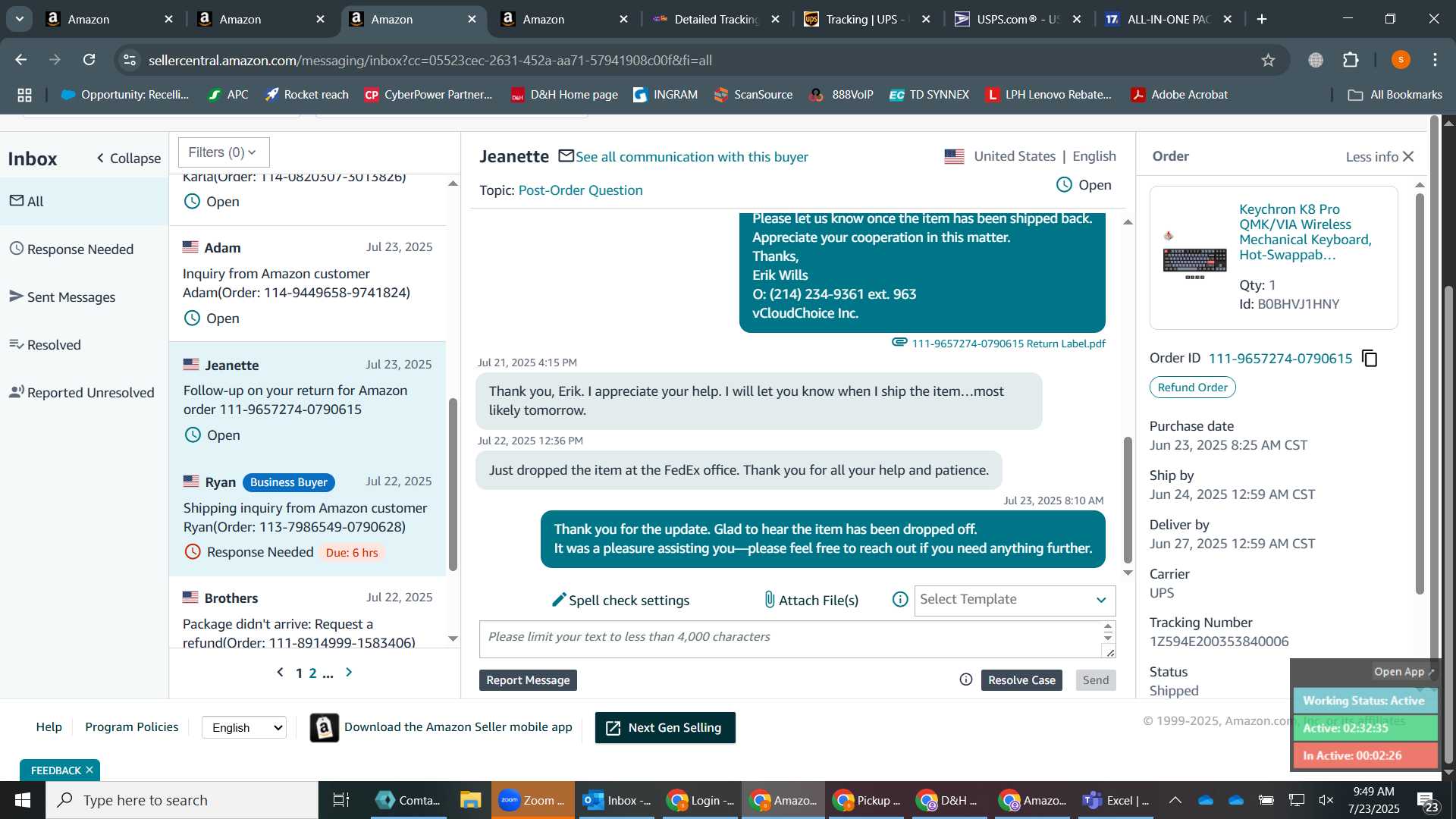Go to next page of messages

point(349,672)
